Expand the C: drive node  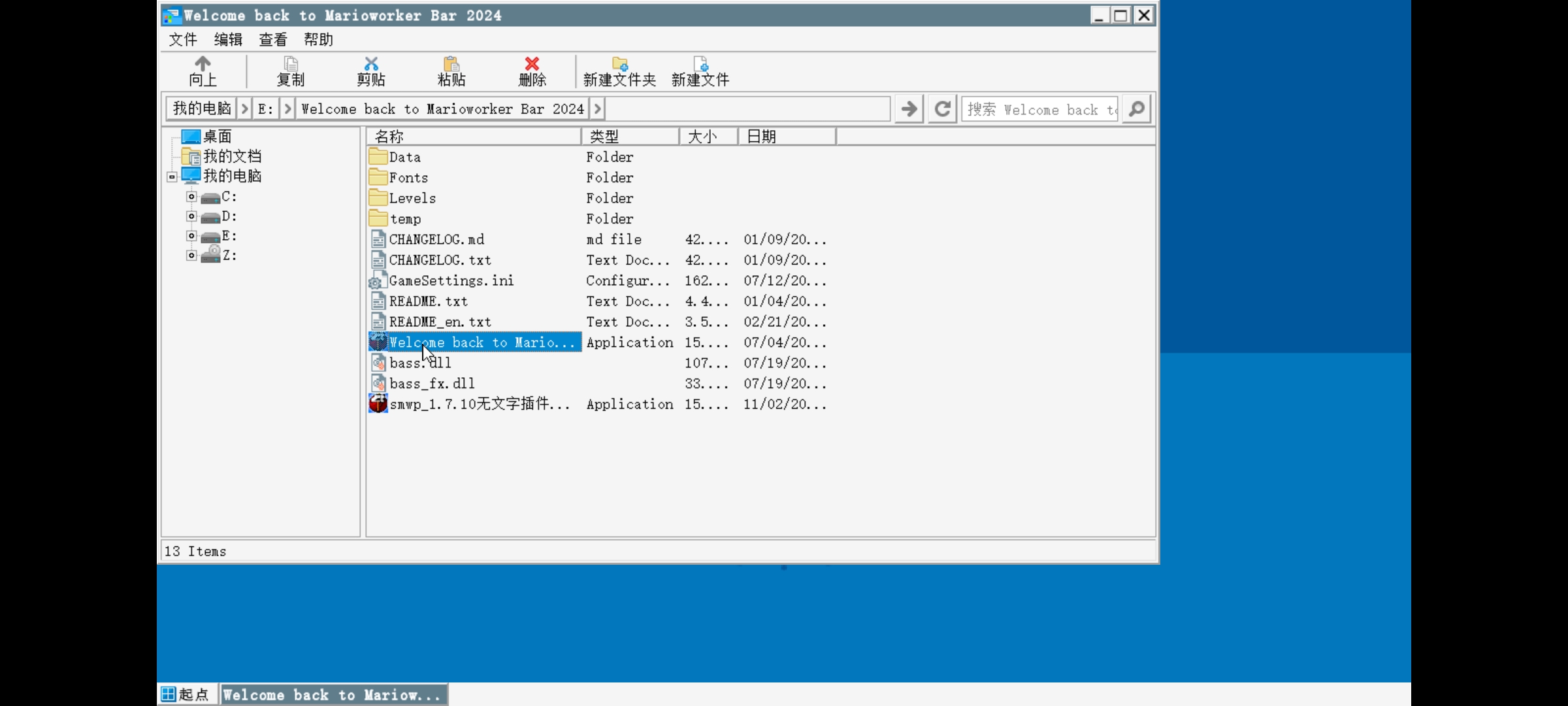point(191,196)
